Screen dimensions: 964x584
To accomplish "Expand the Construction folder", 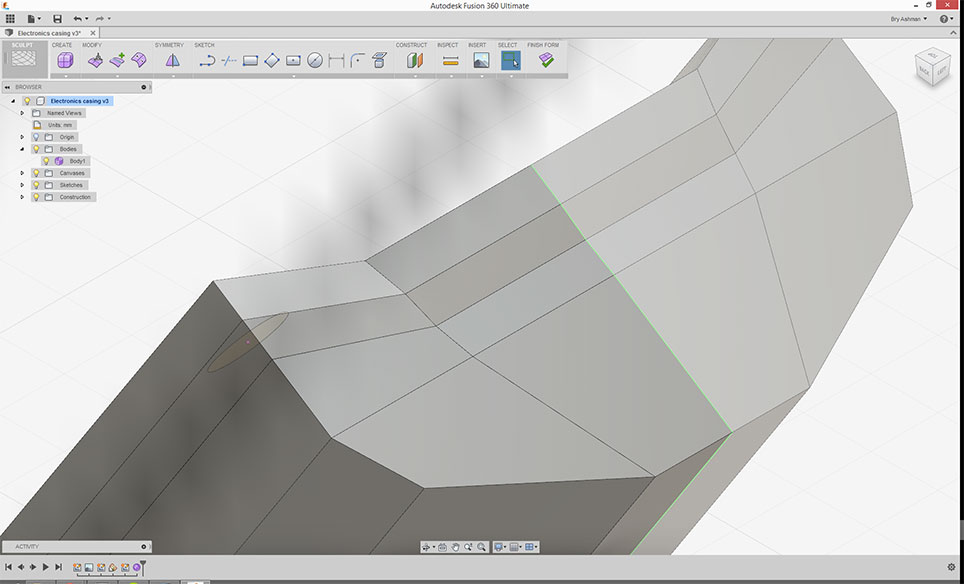I will (x=22, y=197).
